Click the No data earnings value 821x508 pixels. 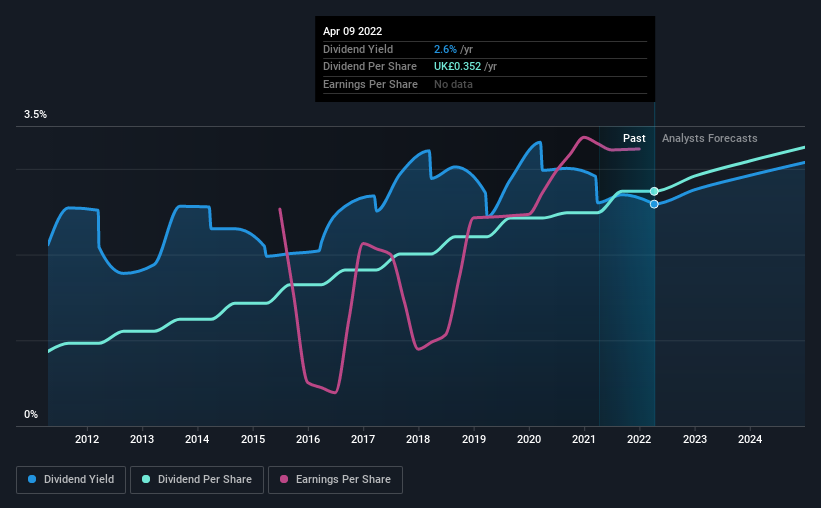pos(453,84)
